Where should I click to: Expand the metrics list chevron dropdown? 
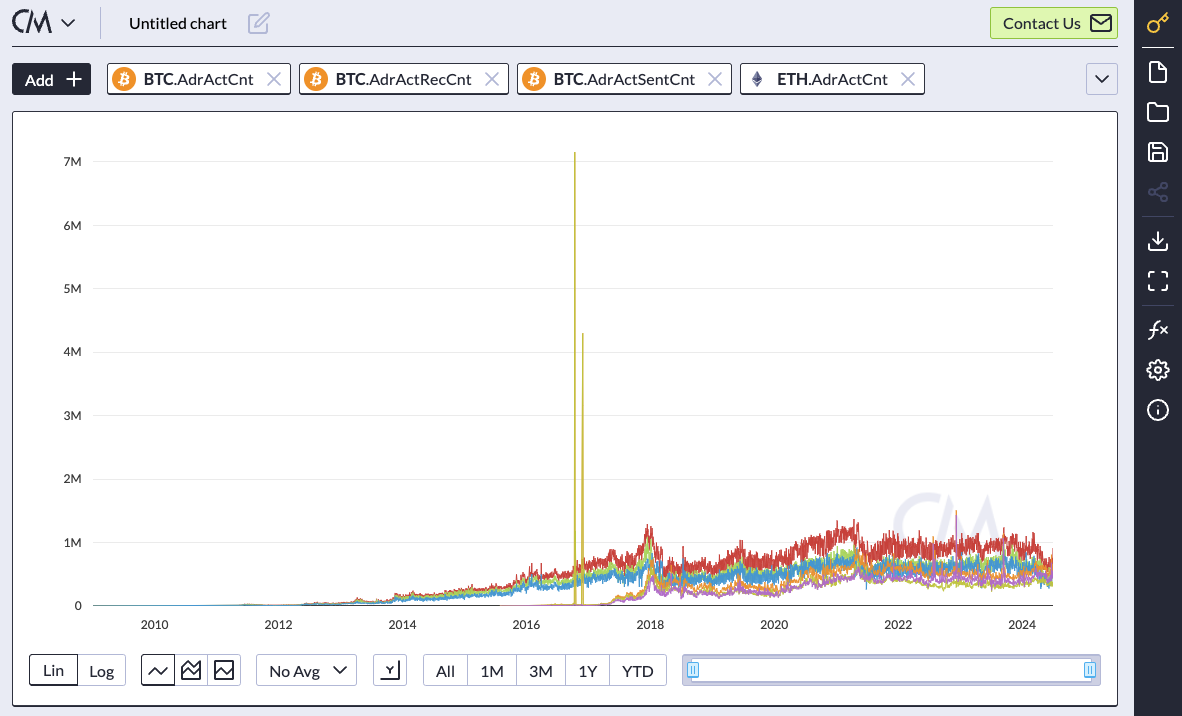pos(1102,79)
